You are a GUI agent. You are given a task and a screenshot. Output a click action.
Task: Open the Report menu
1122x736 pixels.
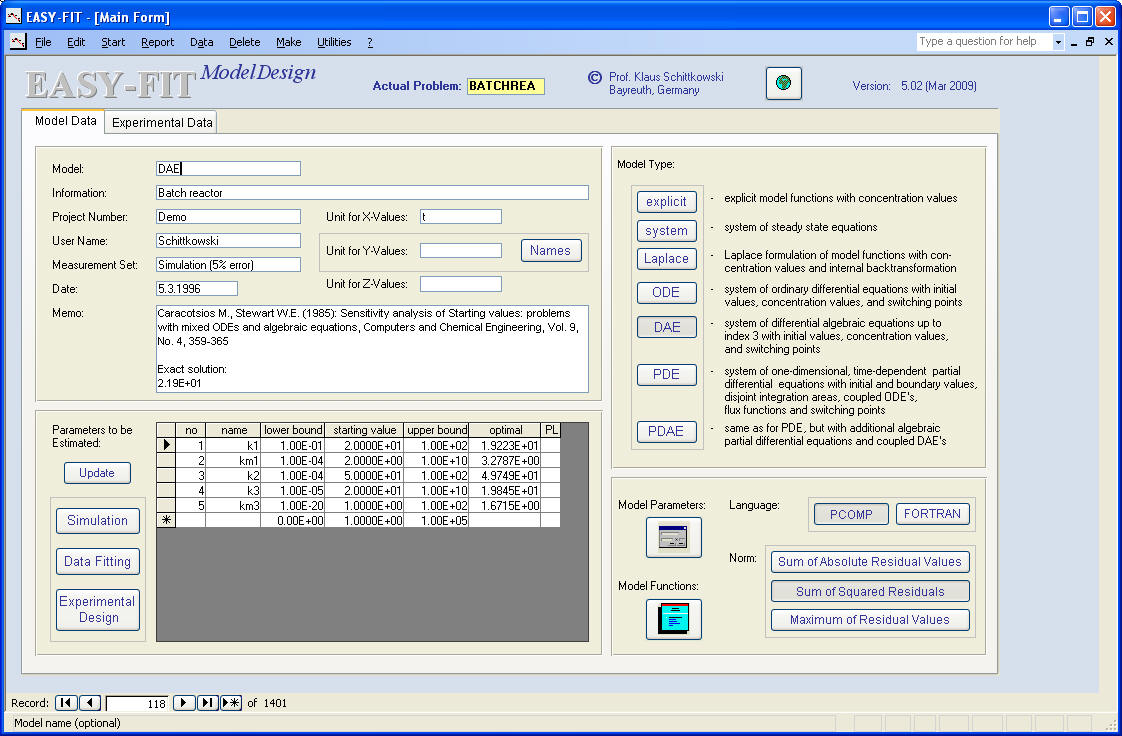tap(157, 42)
